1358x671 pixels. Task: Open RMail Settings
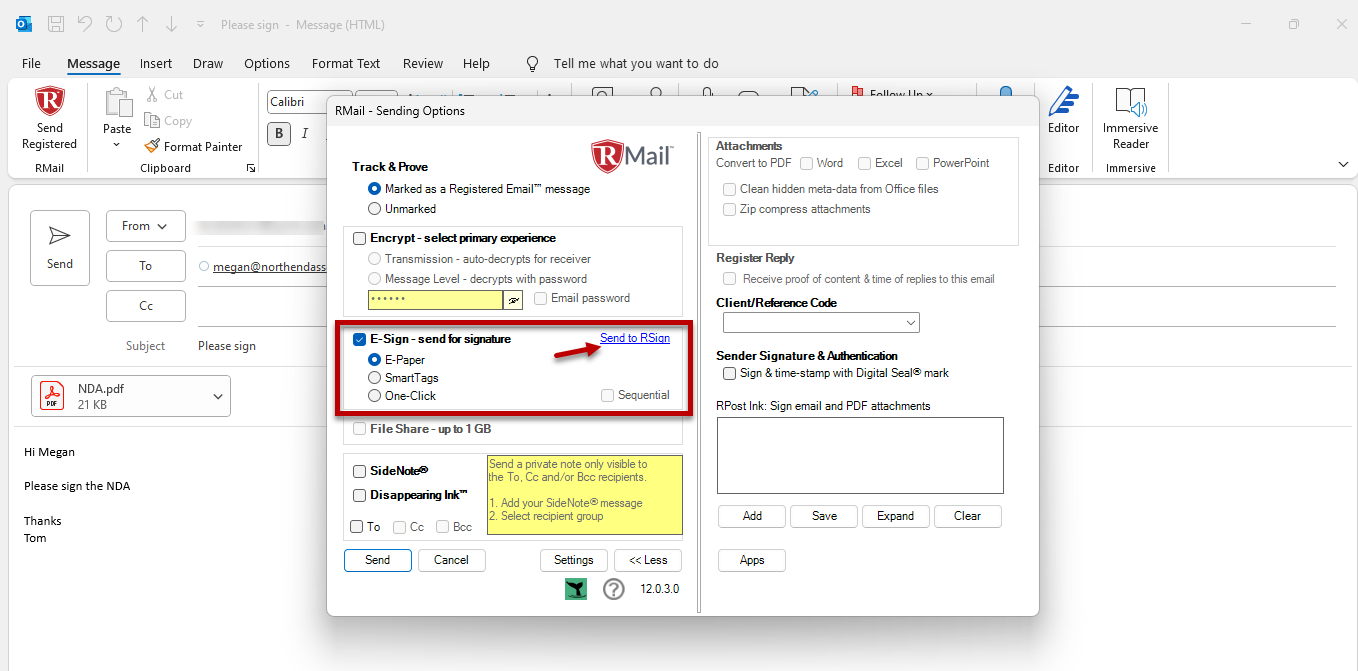click(573, 560)
